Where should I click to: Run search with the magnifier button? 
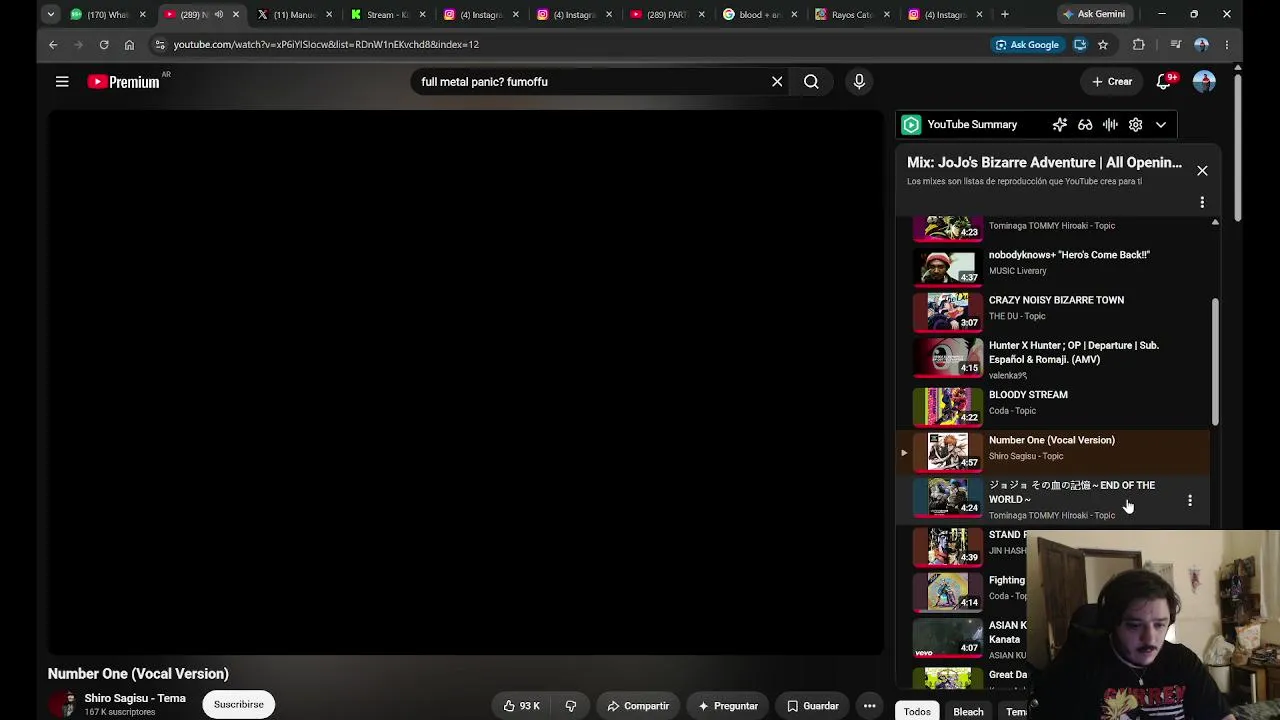(811, 82)
